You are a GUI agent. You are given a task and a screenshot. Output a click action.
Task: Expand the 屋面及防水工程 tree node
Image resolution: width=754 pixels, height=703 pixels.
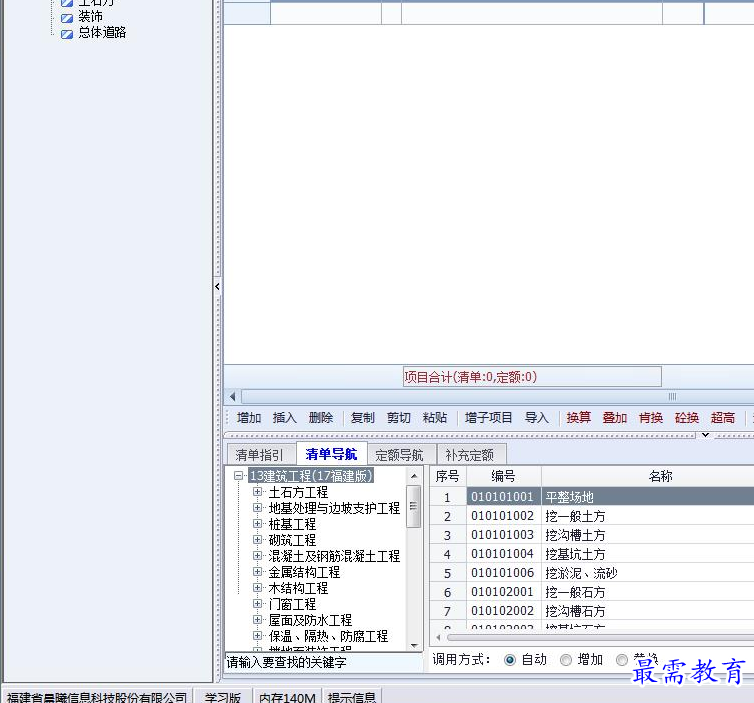(x=258, y=619)
